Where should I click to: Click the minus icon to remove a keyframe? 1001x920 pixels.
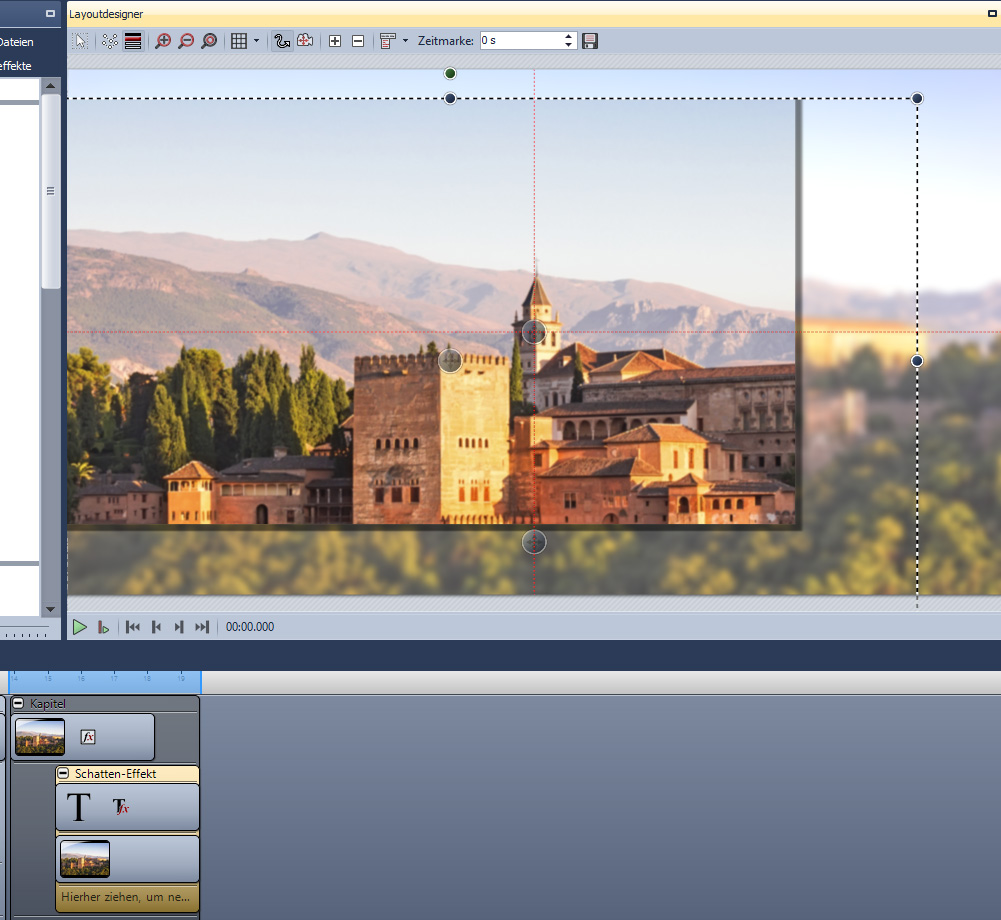358,41
